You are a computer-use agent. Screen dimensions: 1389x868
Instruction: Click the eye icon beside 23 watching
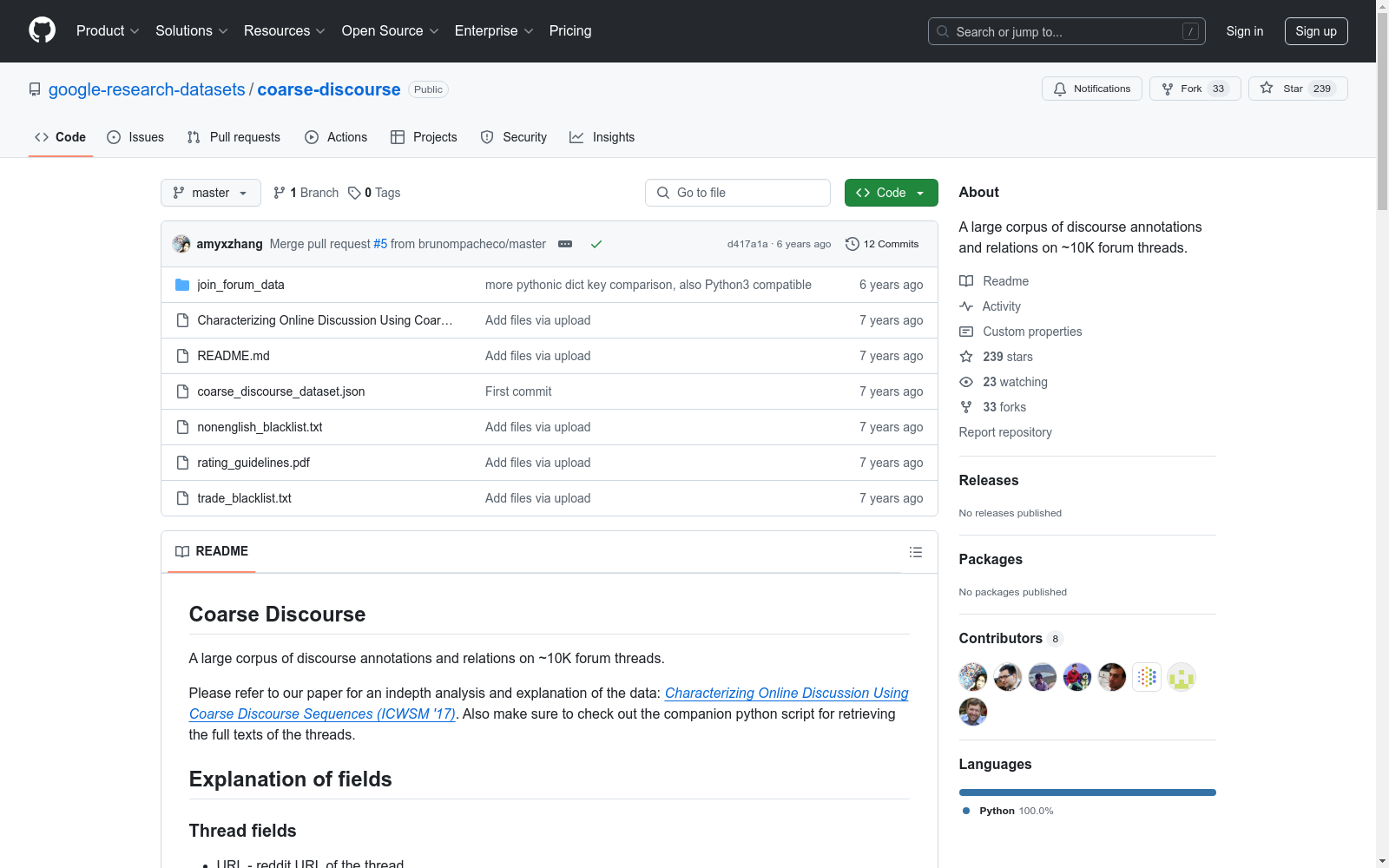click(x=966, y=382)
